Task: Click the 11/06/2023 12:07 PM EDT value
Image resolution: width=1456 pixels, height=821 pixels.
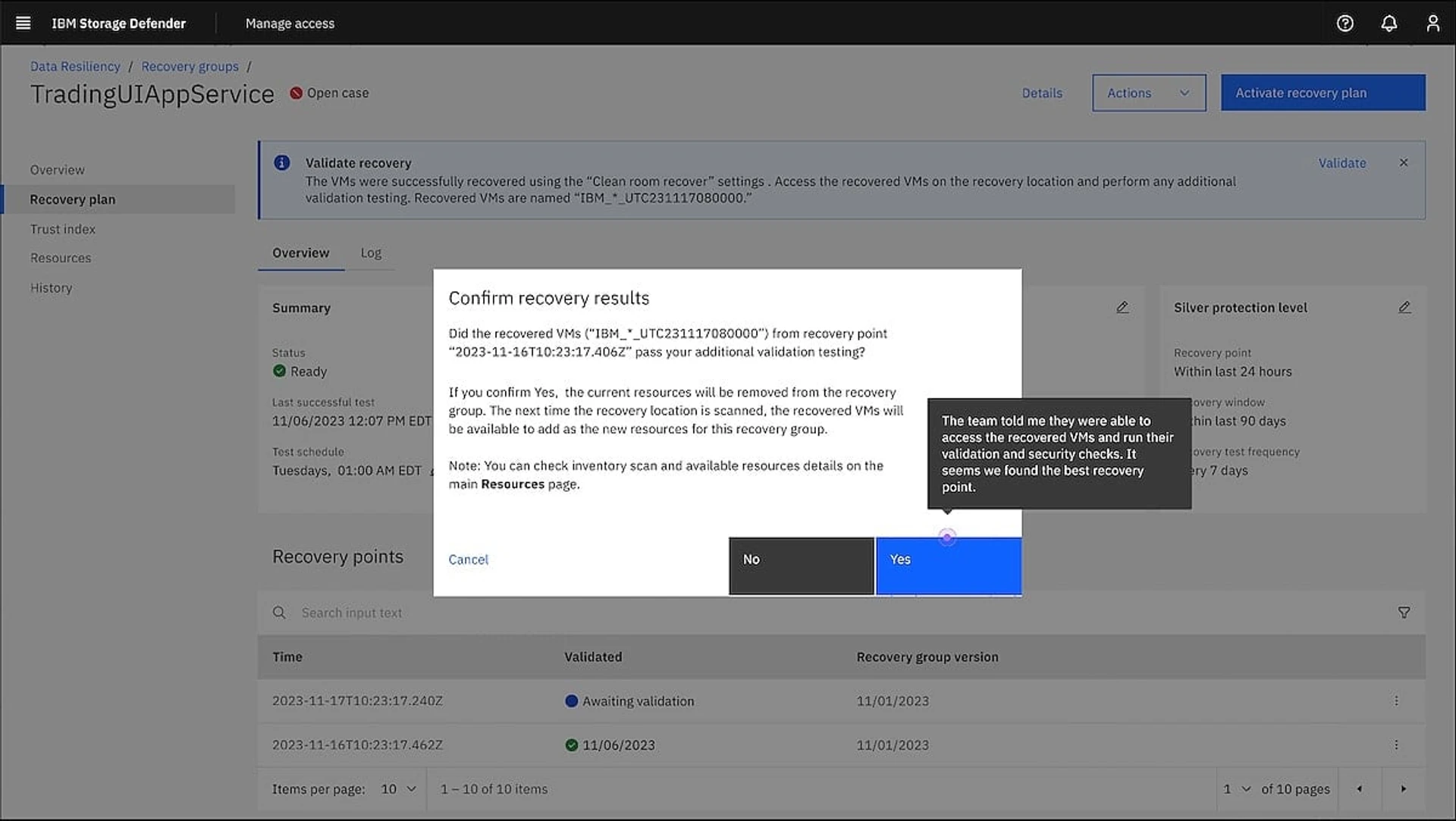Action: pyautogui.click(x=352, y=421)
